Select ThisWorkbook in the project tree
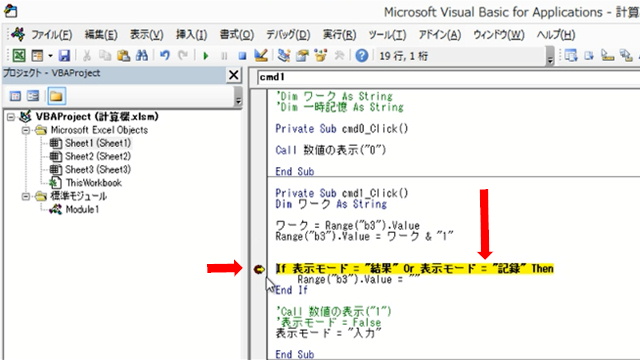Image resolution: width=640 pixels, height=360 pixels. pyautogui.click(x=93, y=183)
